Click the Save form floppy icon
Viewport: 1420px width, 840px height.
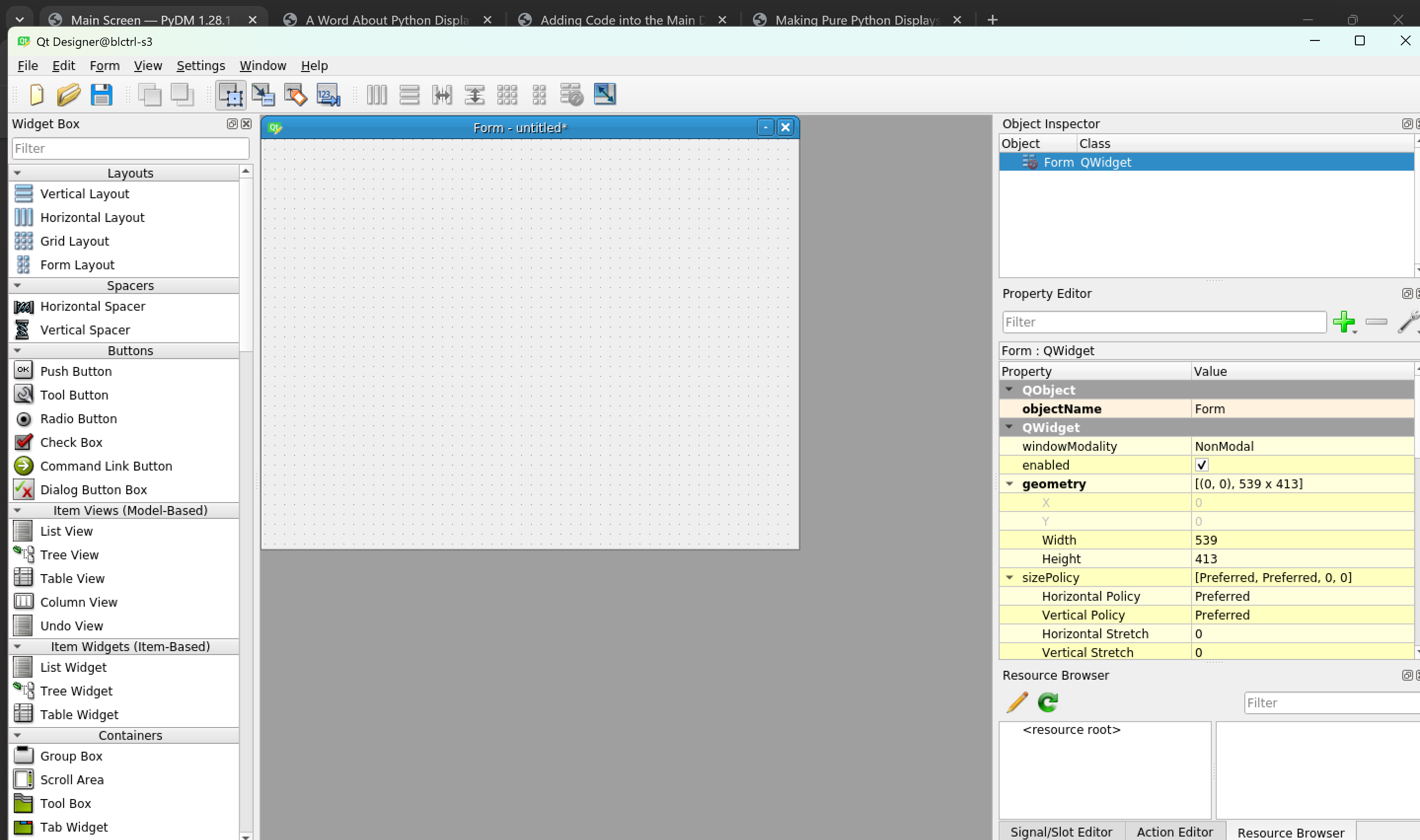101,95
